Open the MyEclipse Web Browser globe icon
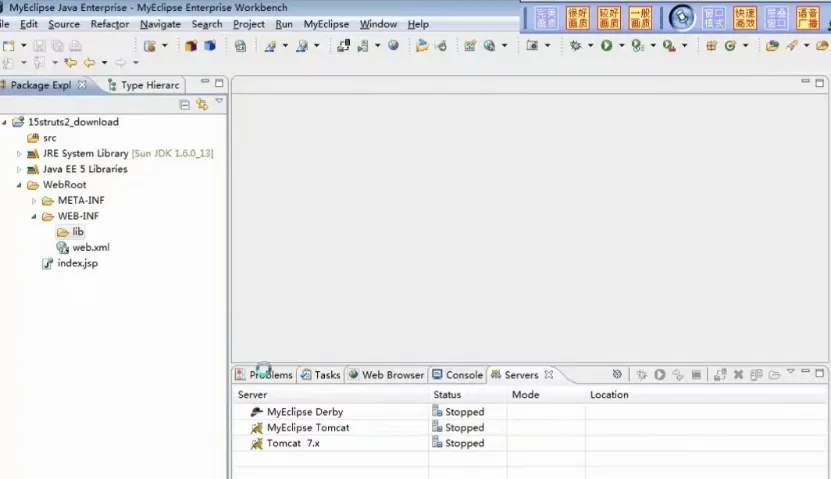Screen dimensions: 831x479 point(393,46)
